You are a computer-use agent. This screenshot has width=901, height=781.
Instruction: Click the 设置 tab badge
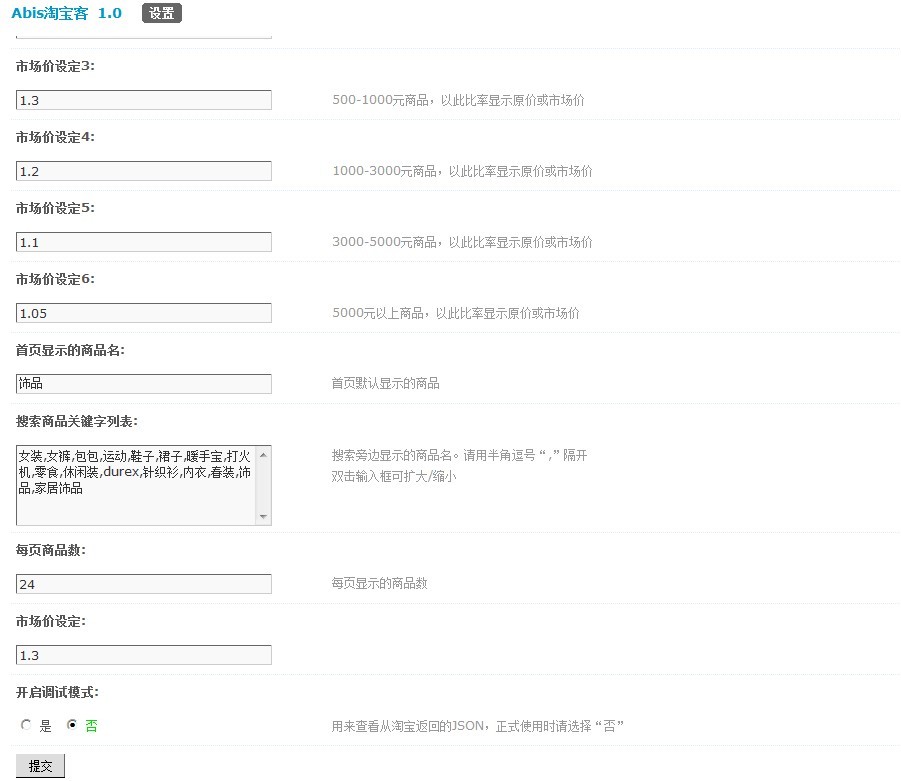point(161,13)
